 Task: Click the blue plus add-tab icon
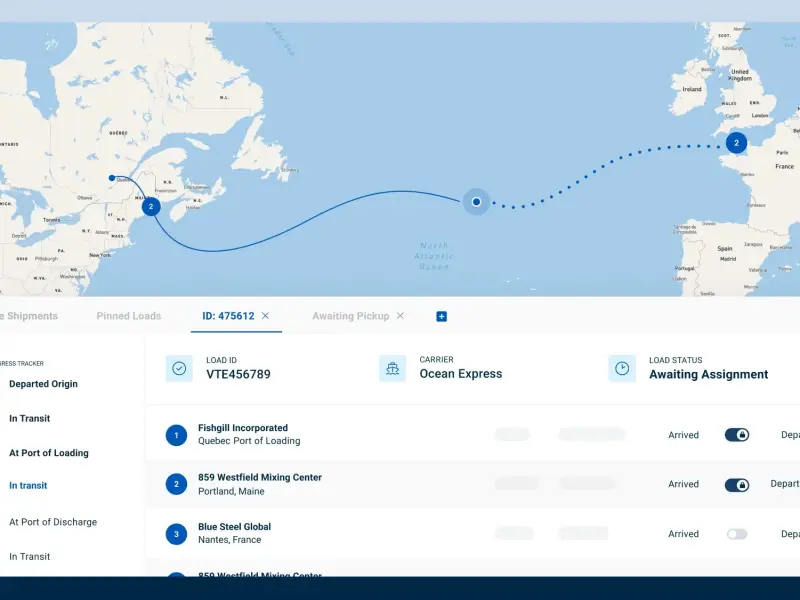(441, 316)
